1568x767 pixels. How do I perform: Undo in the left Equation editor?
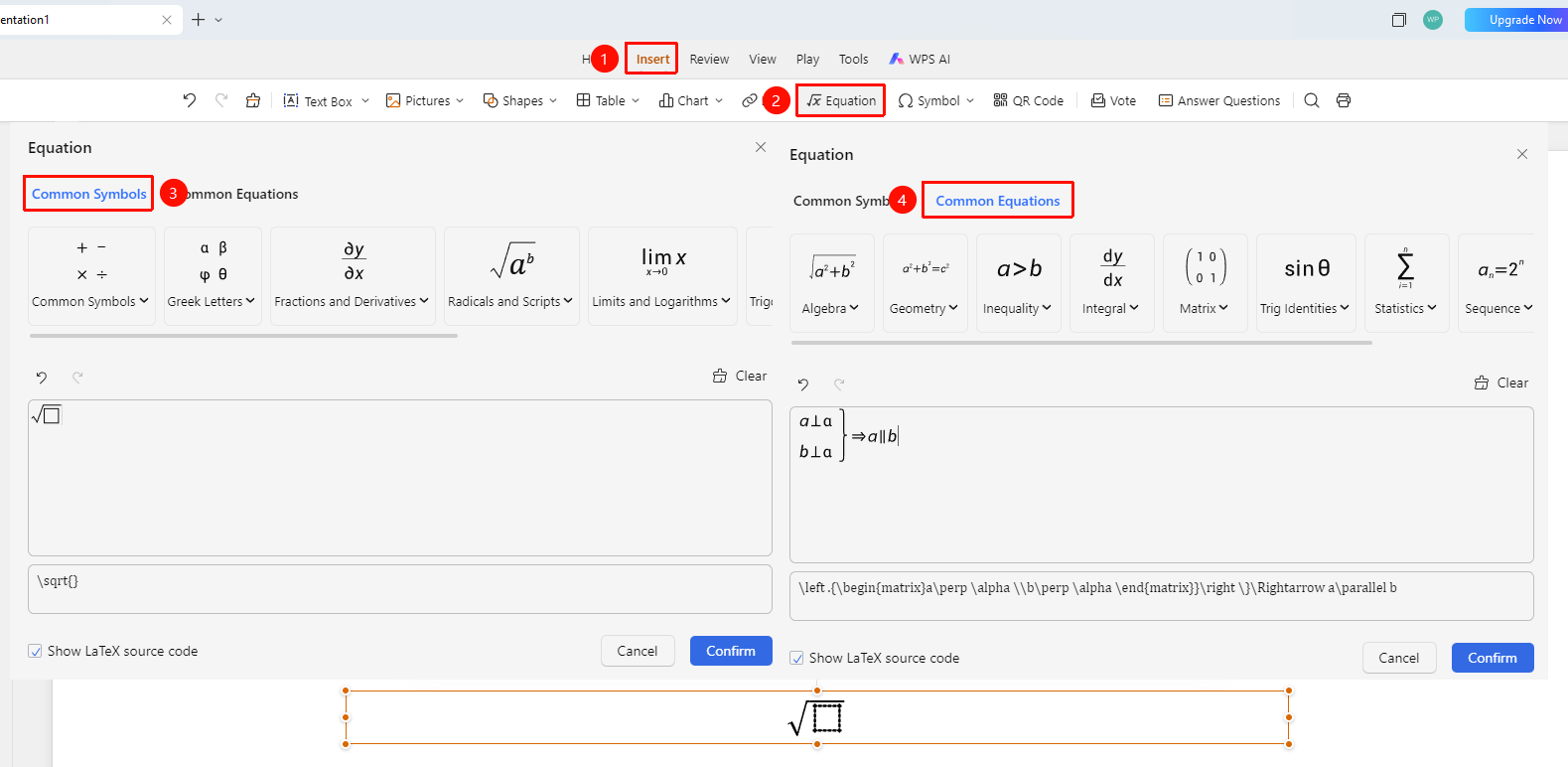[42, 377]
